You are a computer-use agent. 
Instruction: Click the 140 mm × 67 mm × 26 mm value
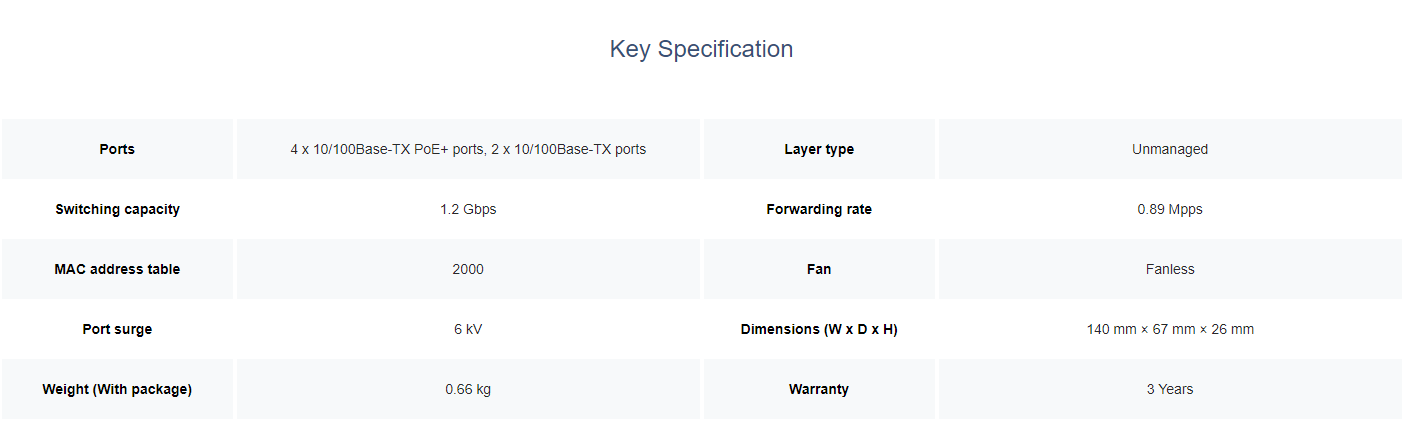(1170, 329)
